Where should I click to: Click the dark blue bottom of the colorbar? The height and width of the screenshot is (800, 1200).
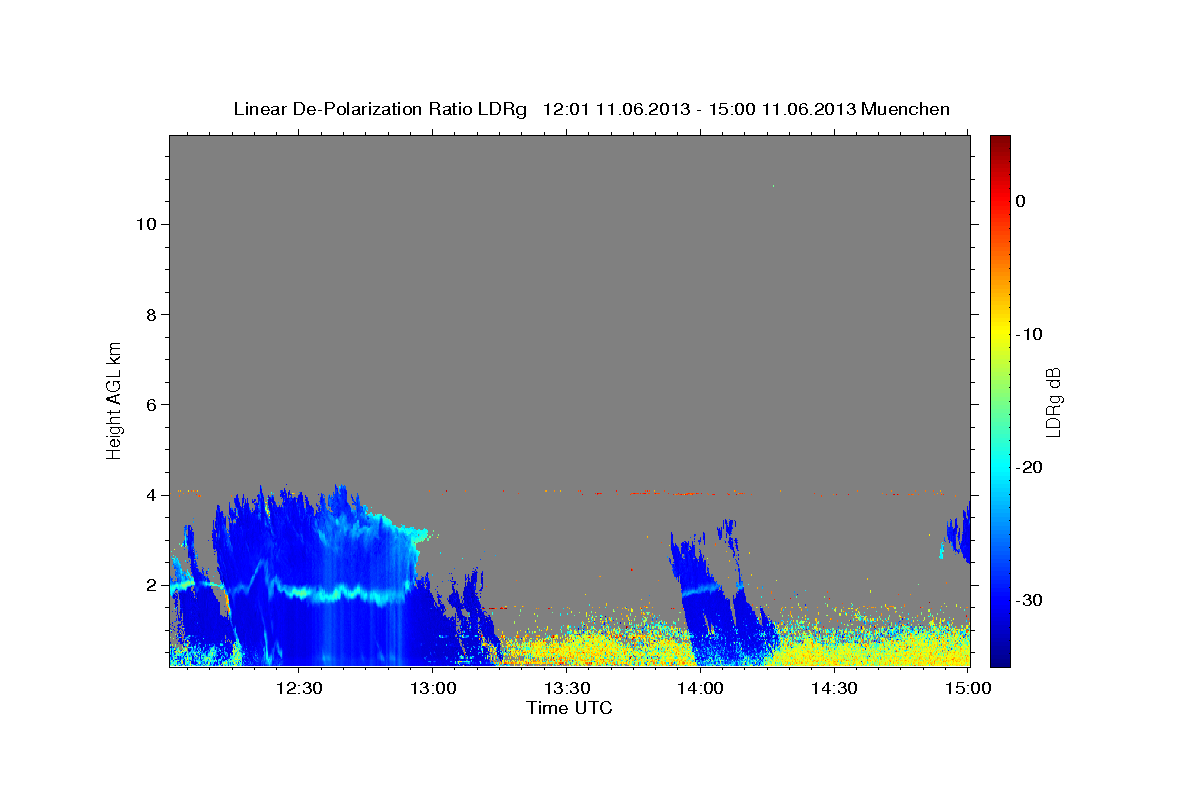(x=1000, y=655)
